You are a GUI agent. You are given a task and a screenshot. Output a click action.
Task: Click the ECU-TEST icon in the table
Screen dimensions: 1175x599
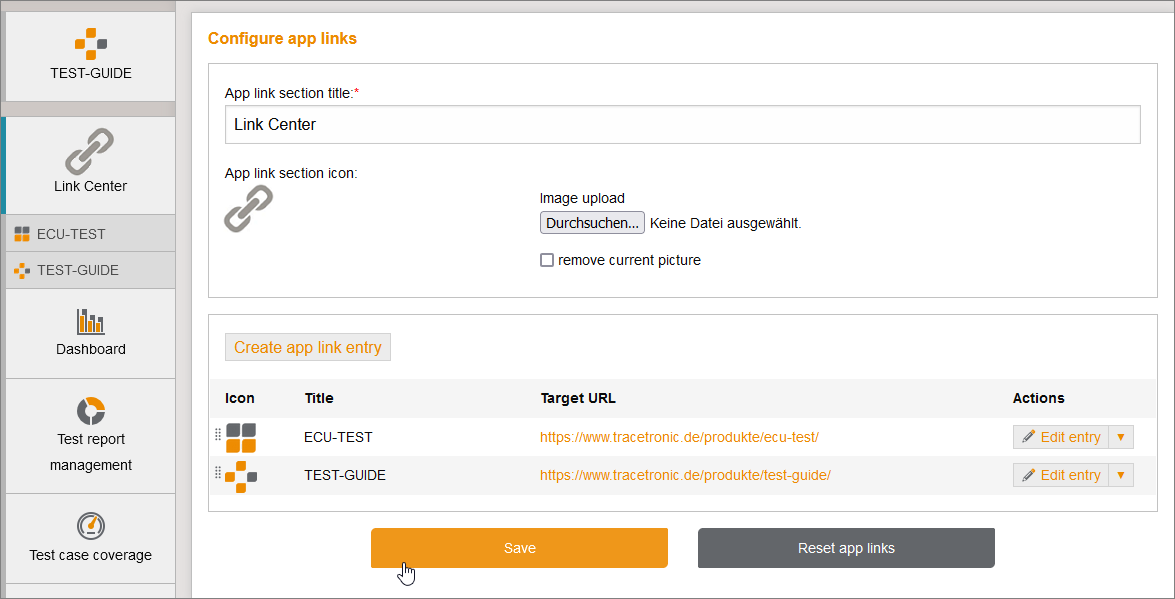241,438
